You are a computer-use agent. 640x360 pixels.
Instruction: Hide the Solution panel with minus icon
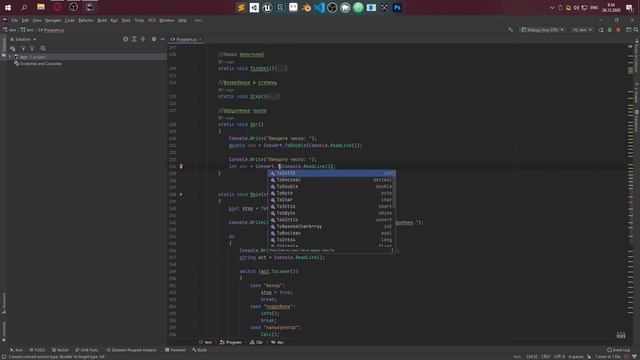[162, 39]
